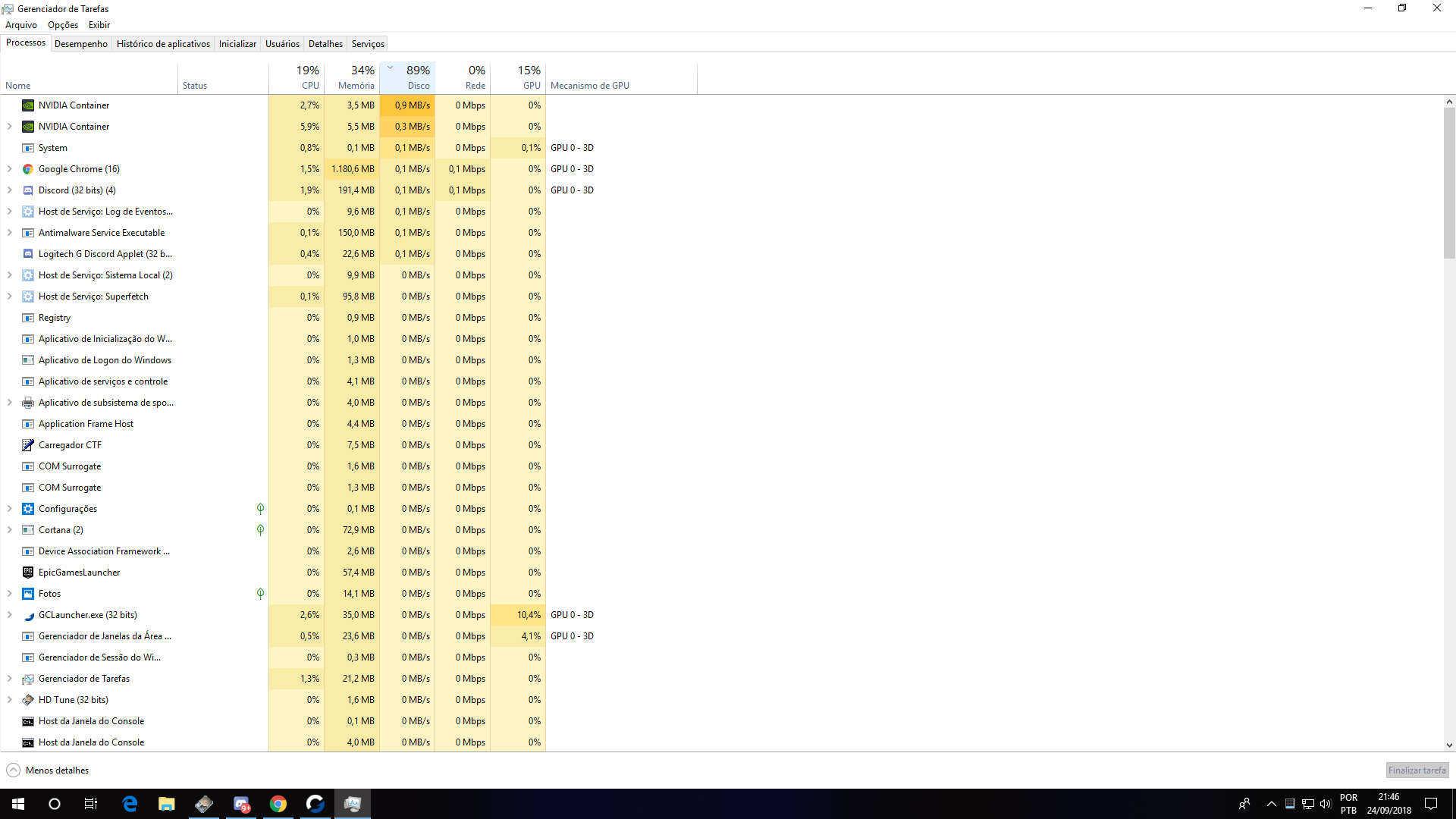Sort processes by Rede column
1456x819 pixels.
point(463,77)
